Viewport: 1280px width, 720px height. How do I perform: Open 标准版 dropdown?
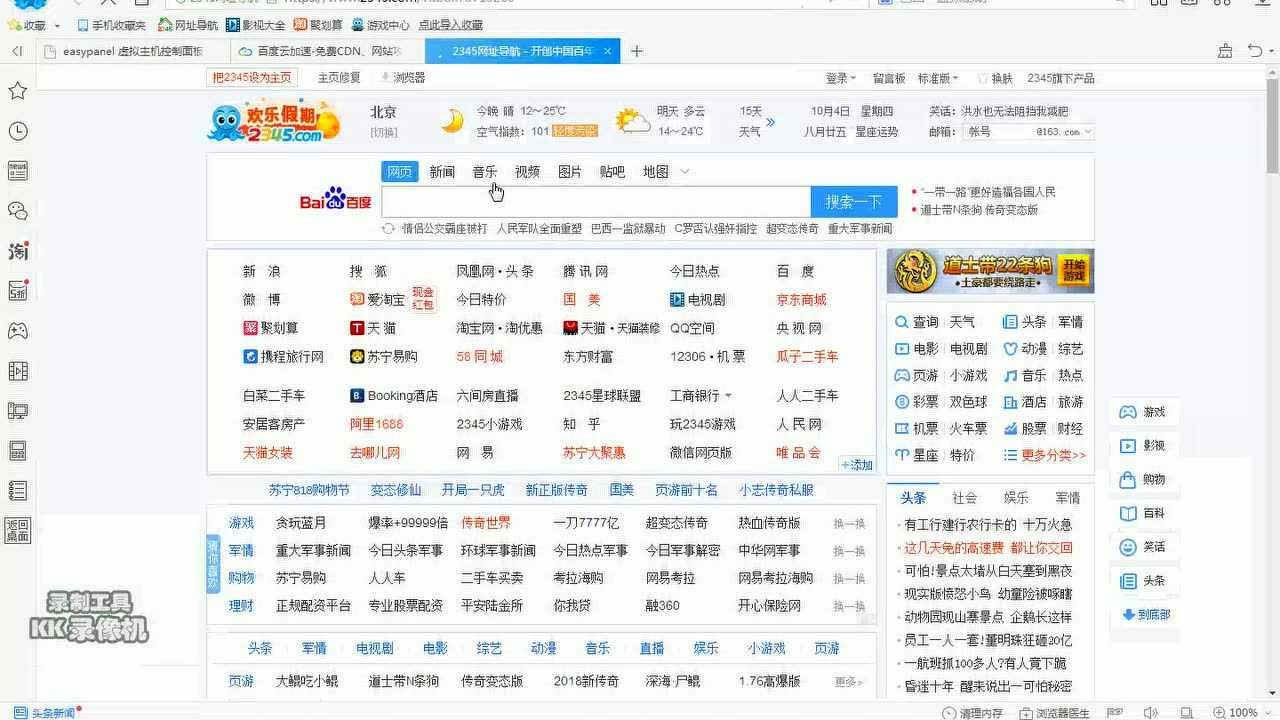938,78
